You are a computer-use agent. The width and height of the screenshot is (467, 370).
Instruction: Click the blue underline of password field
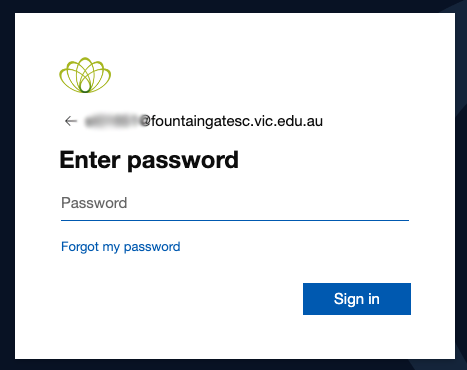coord(235,220)
